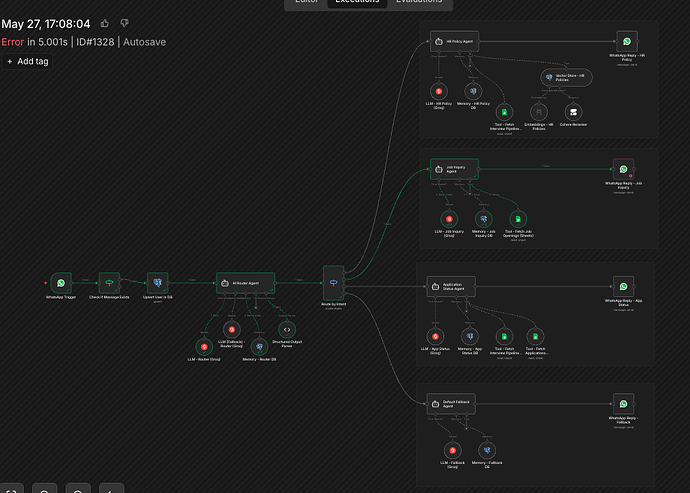Click the red Error status text
The image size is (690, 493).
13,42
